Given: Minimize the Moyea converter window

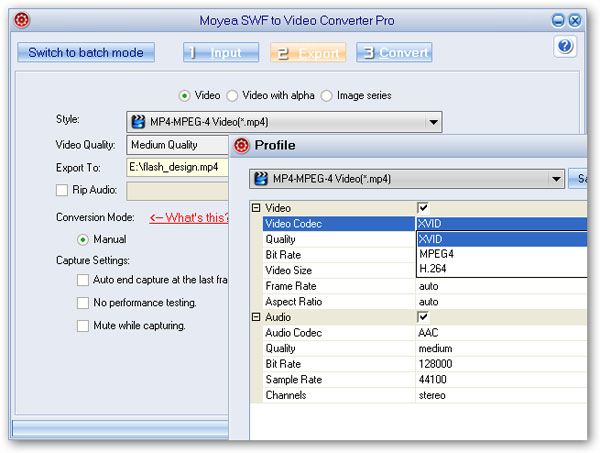Looking at the screenshot, I should click(558, 20).
